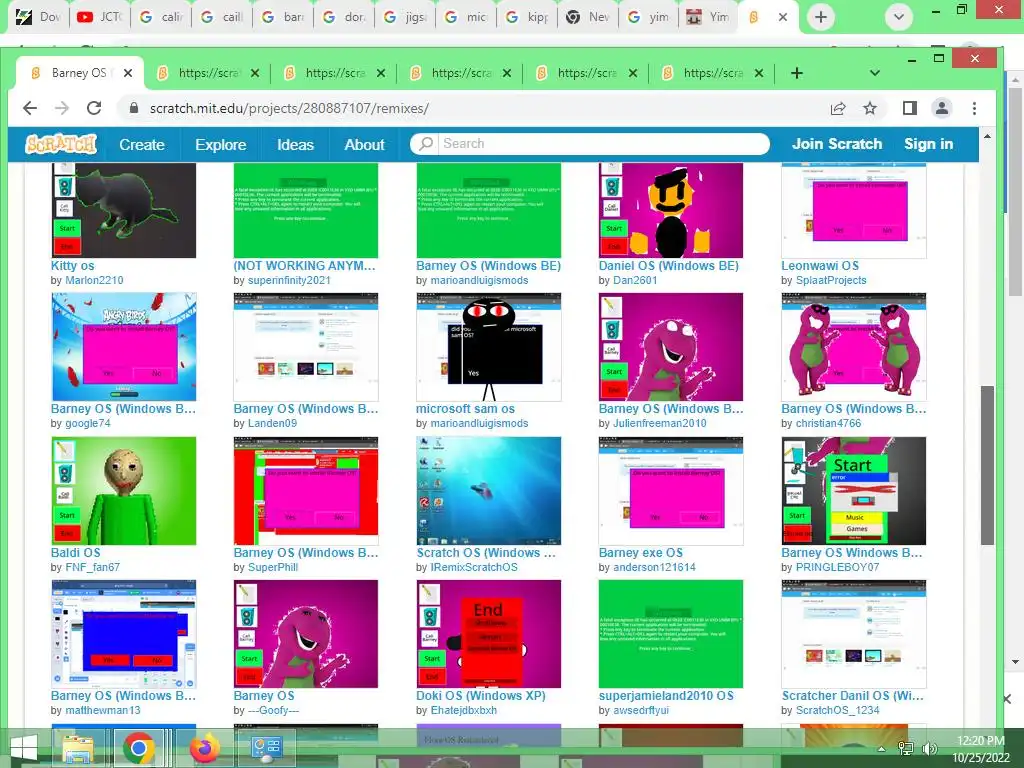Open Baldi OS project title

tap(76, 552)
